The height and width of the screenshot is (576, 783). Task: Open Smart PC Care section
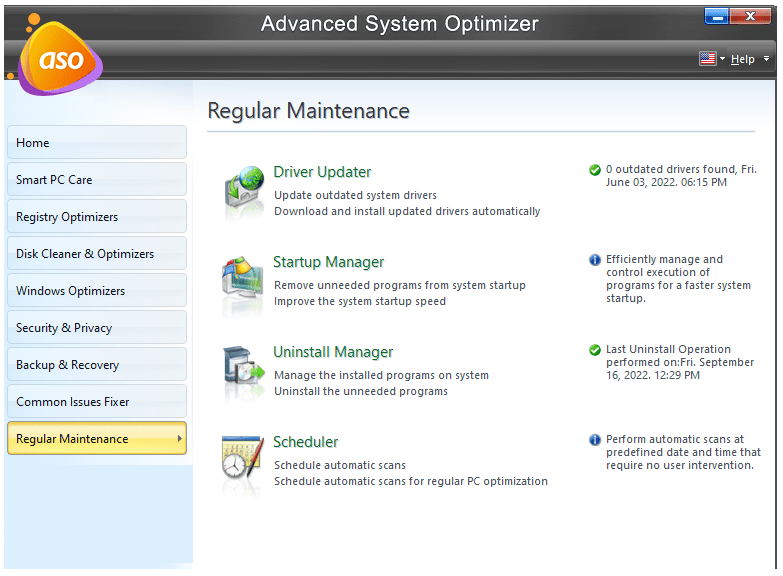(x=97, y=179)
